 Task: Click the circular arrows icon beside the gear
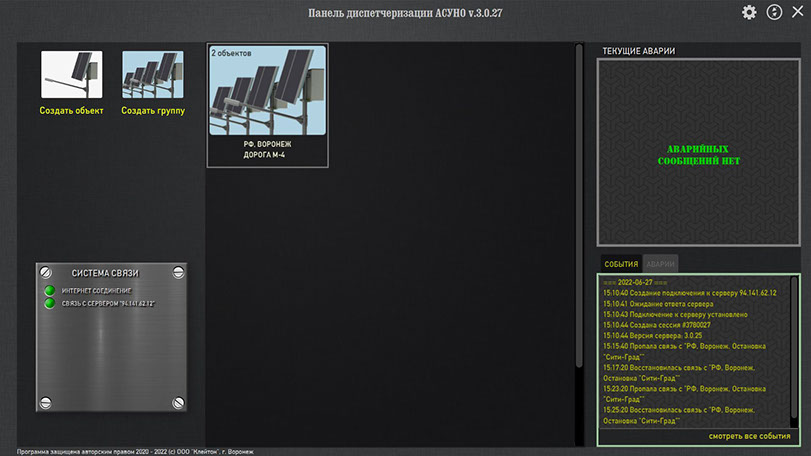click(774, 12)
